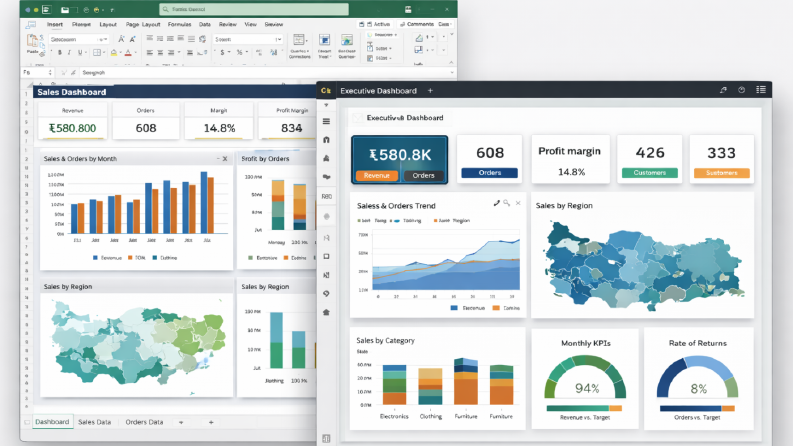
Task: Minimize the Sales & Orders by Month chart
Action: 218,159
